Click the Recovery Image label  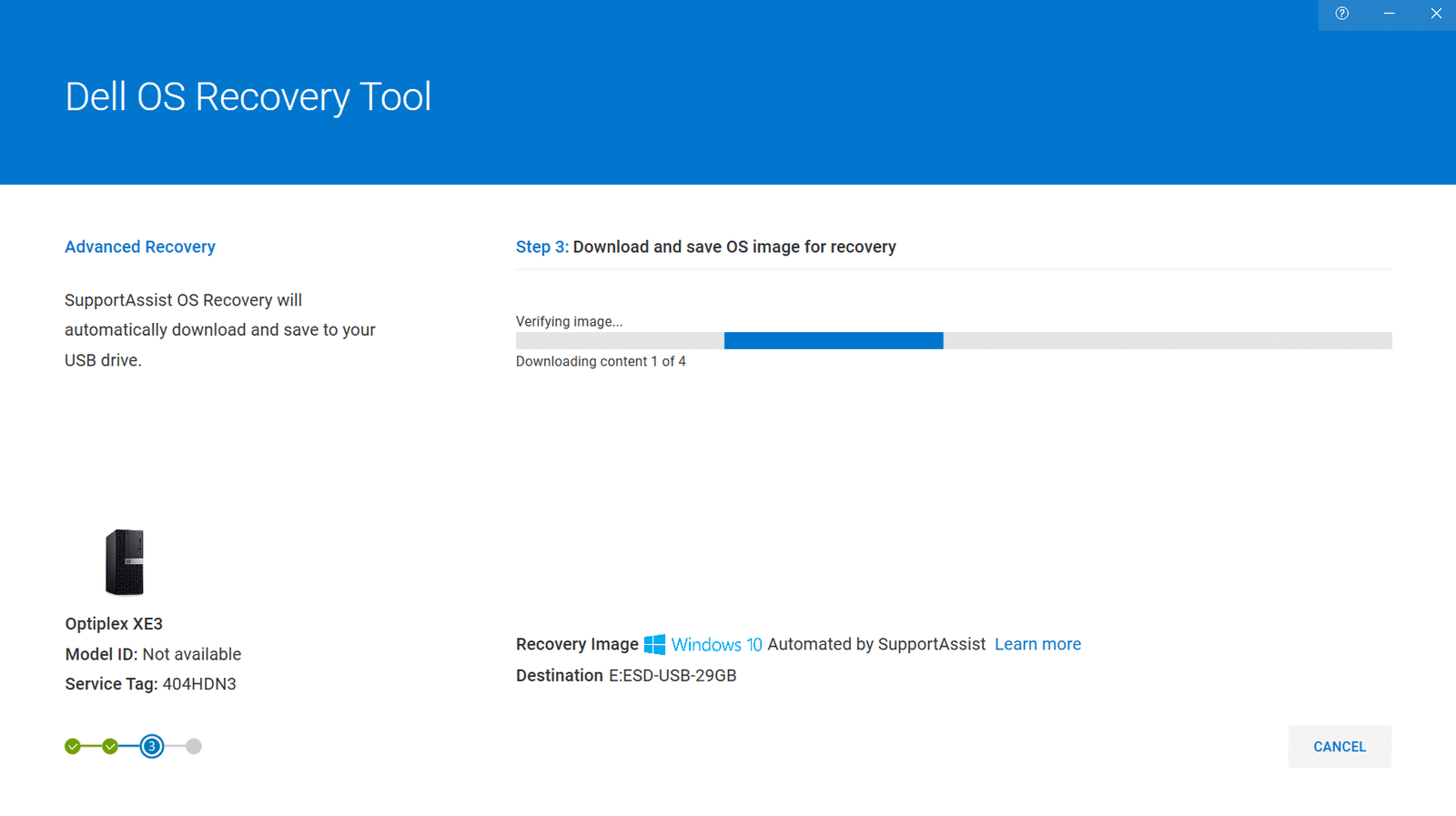click(x=577, y=644)
